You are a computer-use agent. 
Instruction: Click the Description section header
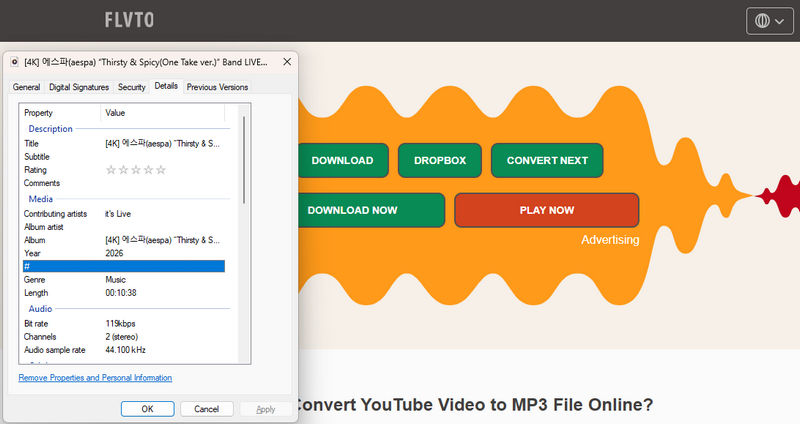pyautogui.click(x=51, y=129)
